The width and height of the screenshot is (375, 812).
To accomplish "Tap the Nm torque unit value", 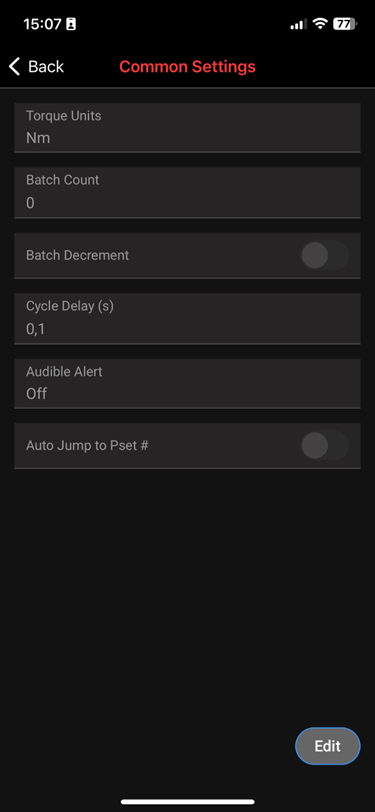I will (x=38, y=138).
